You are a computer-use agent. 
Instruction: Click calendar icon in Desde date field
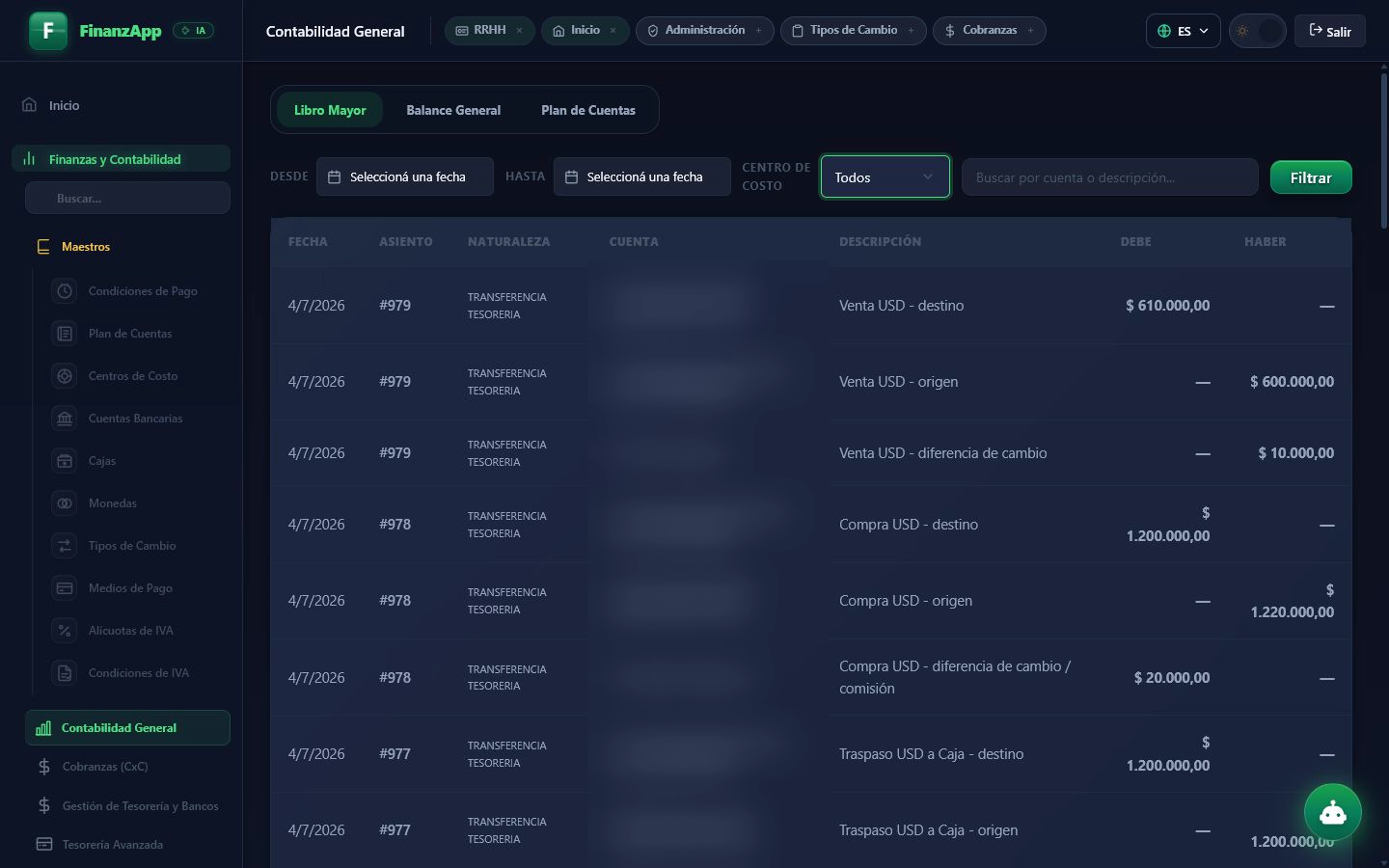pos(335,177)
